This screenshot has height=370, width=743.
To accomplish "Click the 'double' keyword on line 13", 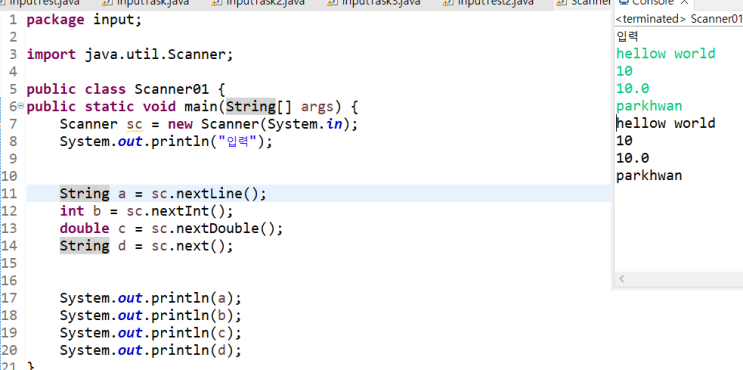I will [x=84, y=228].
